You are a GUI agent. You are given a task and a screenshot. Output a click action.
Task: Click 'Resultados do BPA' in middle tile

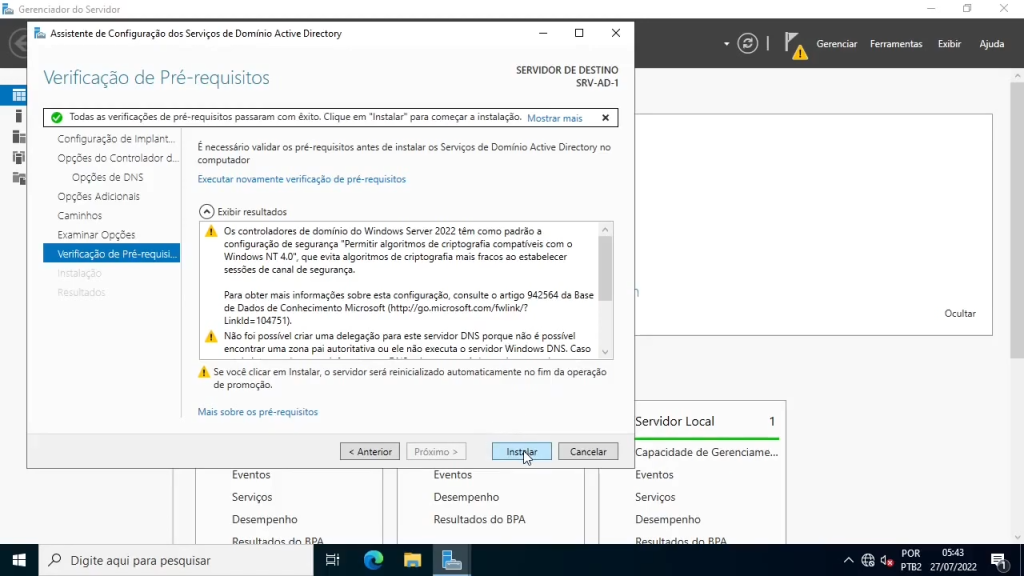(479, 519)
